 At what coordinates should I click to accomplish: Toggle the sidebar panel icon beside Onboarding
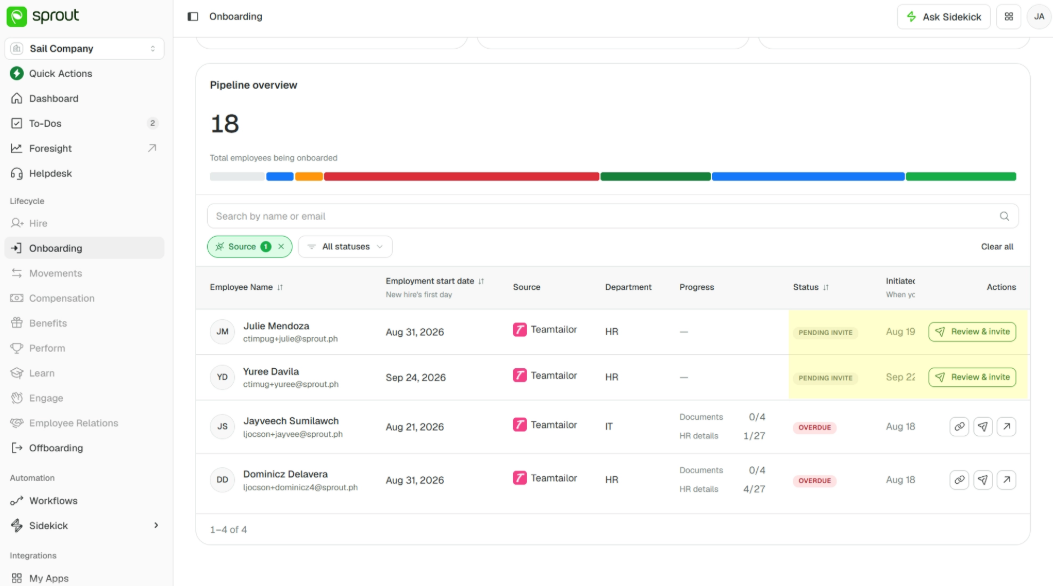(193, 17)
